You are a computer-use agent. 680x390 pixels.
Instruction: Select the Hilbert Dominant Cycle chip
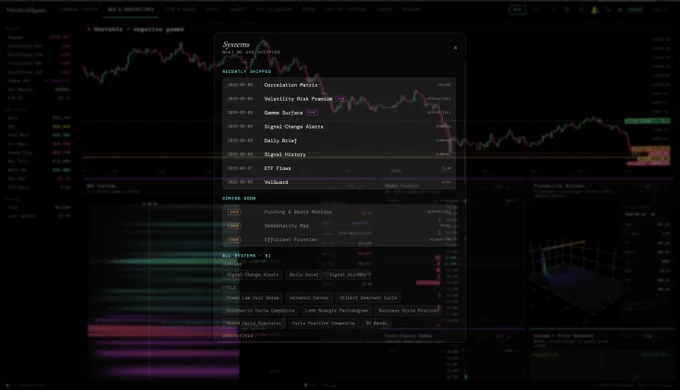point(368,298)
